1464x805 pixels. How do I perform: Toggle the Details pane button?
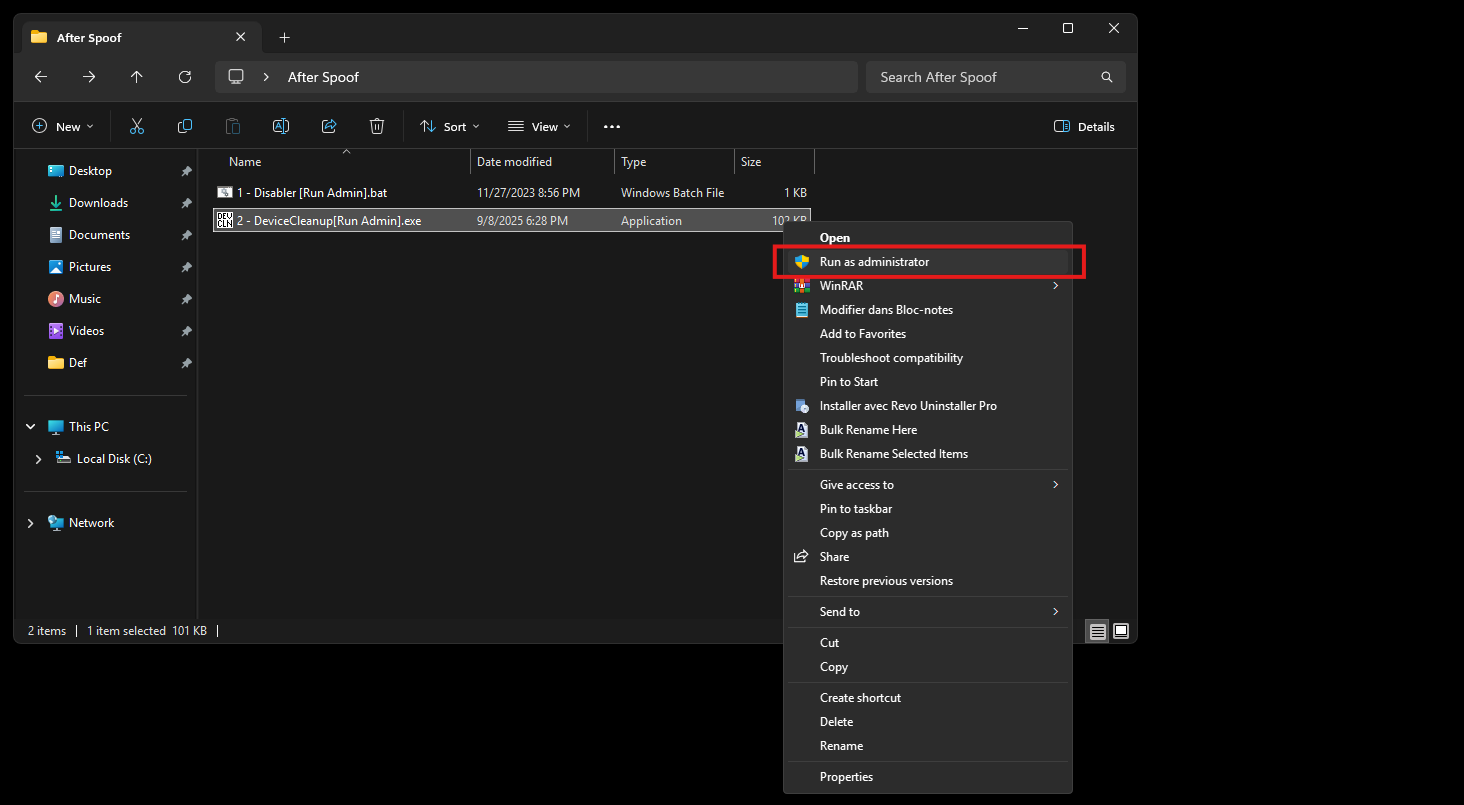(1084, 127)
